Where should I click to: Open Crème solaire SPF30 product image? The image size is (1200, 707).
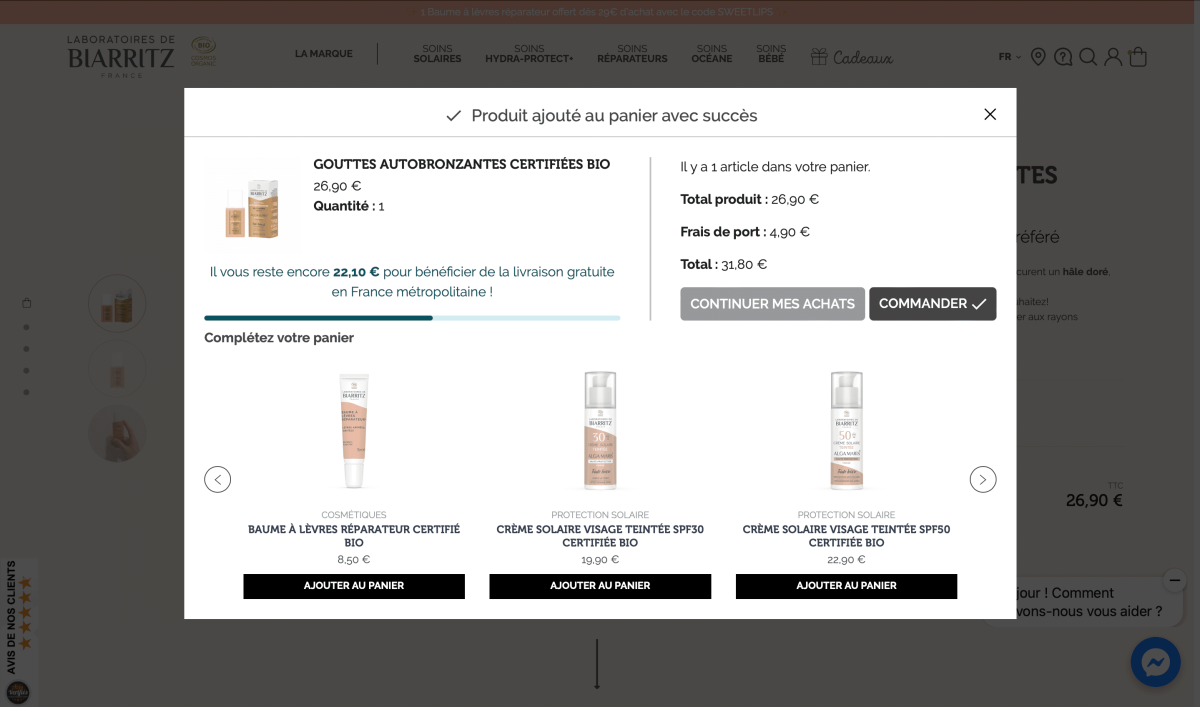[600, 431]
